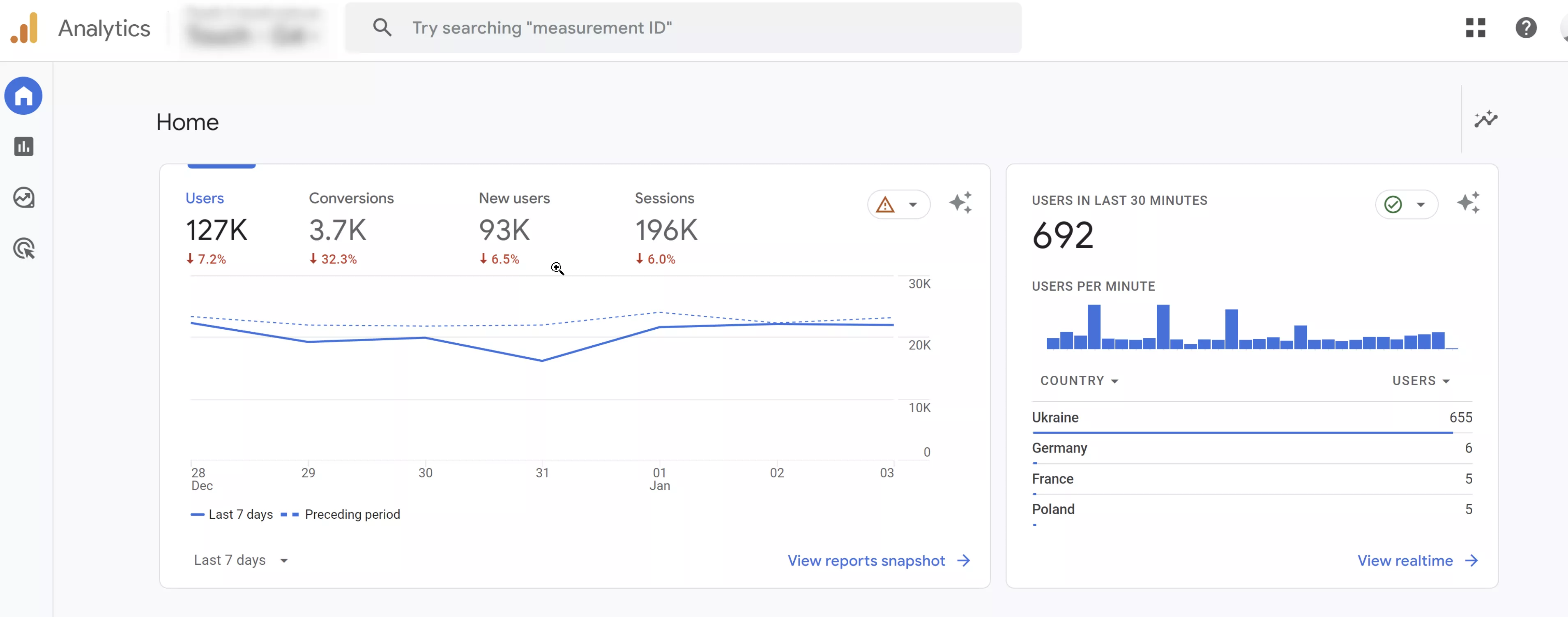
Task: Open View reports snapshot link
Action: (879, 560)
